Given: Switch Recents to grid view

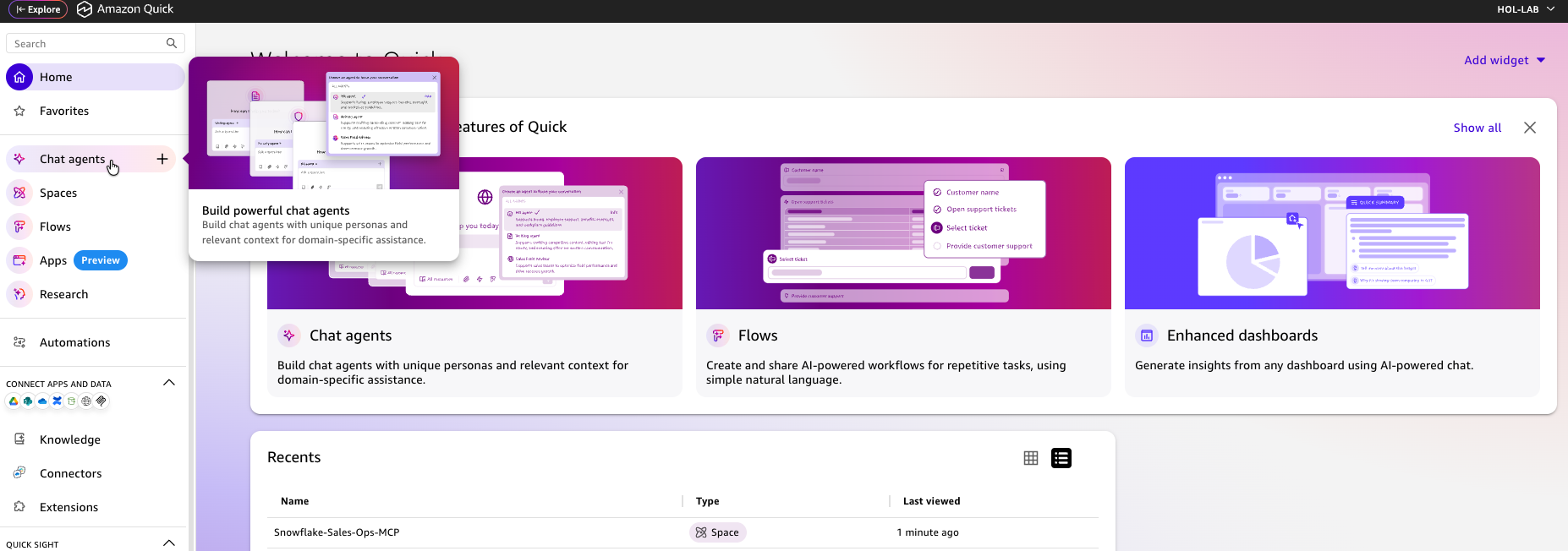Looking at the screenshot, I should pos(1031,458).
